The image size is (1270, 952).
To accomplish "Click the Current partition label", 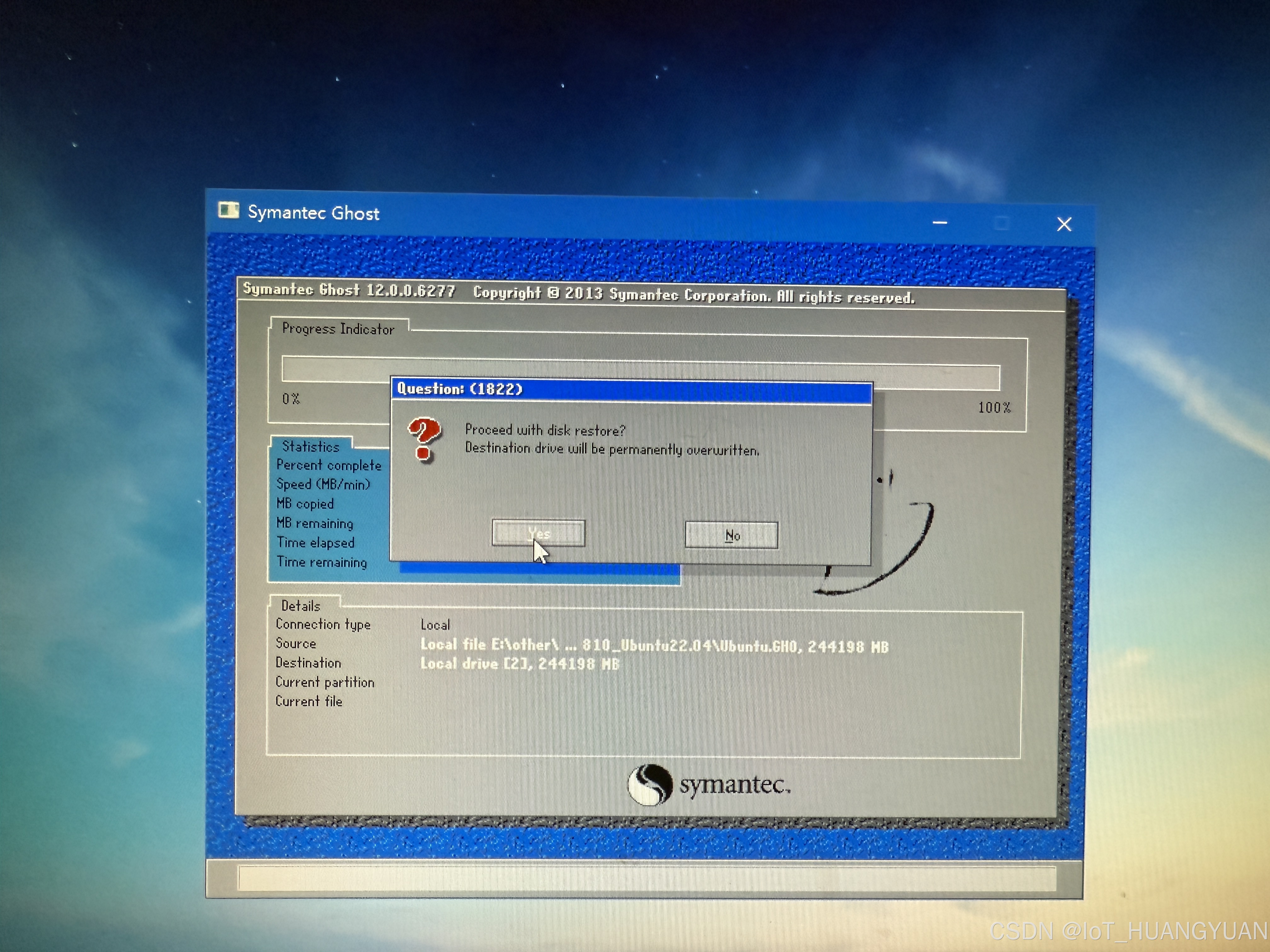I will click(325, 682).
